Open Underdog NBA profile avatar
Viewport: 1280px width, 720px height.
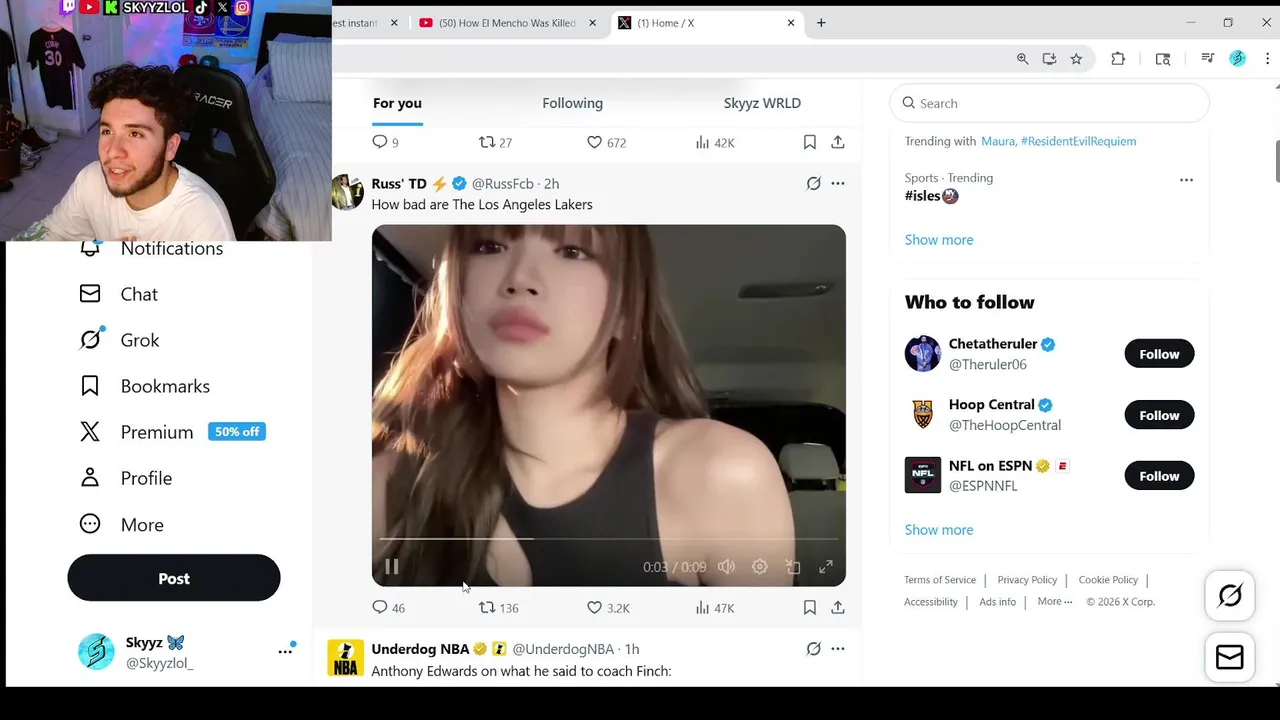(346, 658)
